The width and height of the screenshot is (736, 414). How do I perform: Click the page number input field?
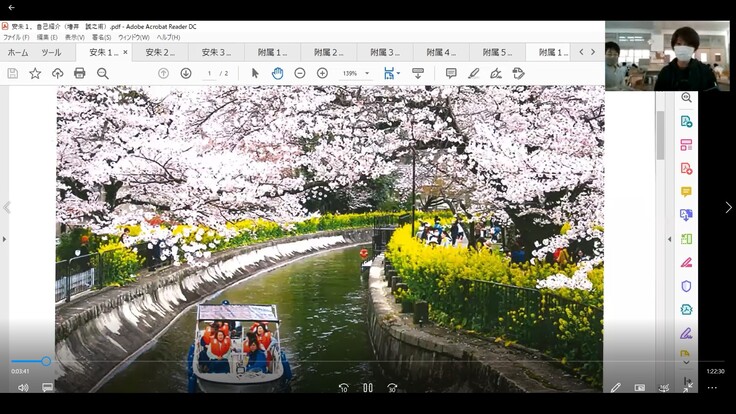[211, 73]
